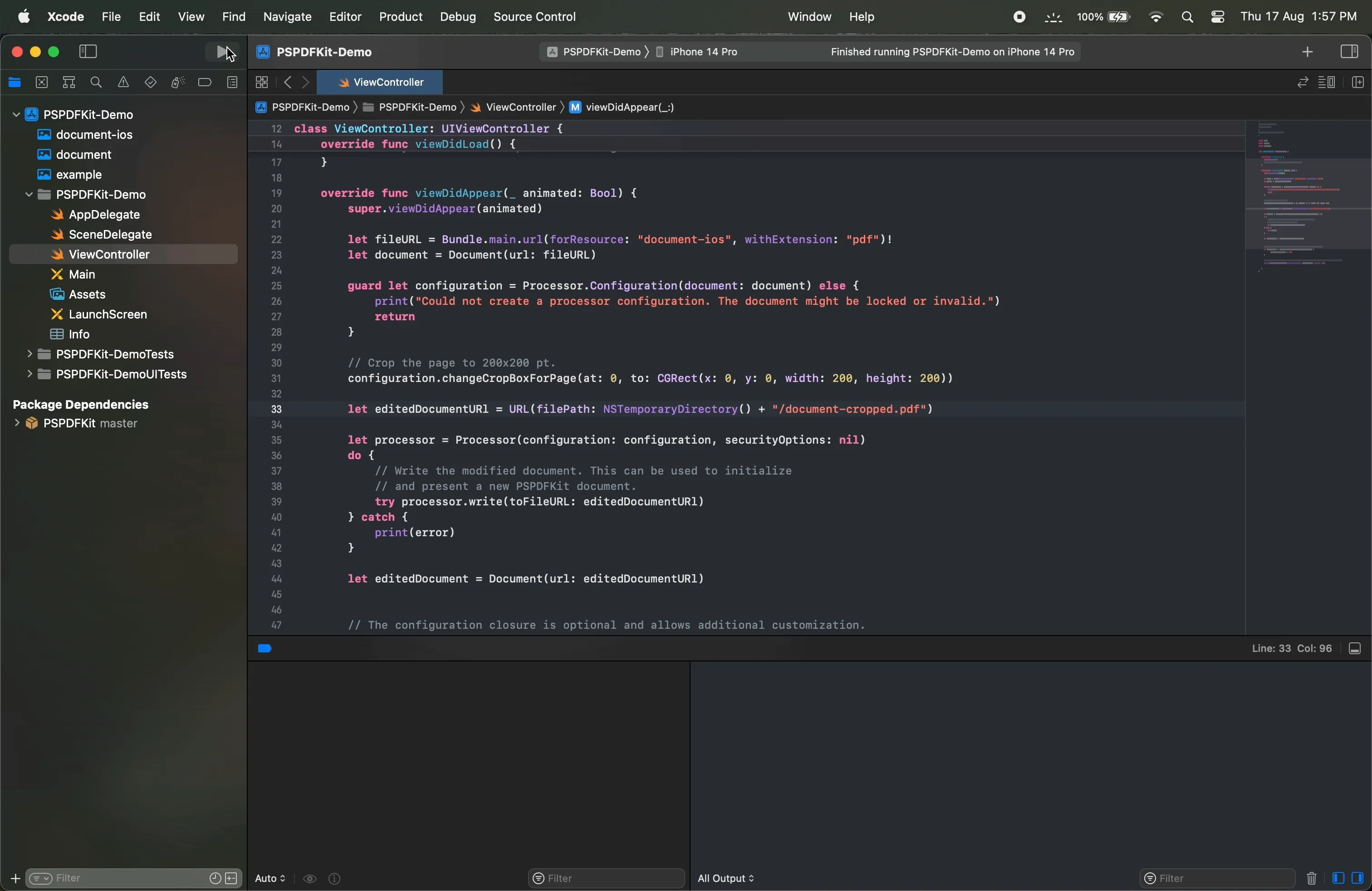Click the add file plus button
Viewport: 1372px width, 891px height.
pyautogui.click(x=15, y=879)
